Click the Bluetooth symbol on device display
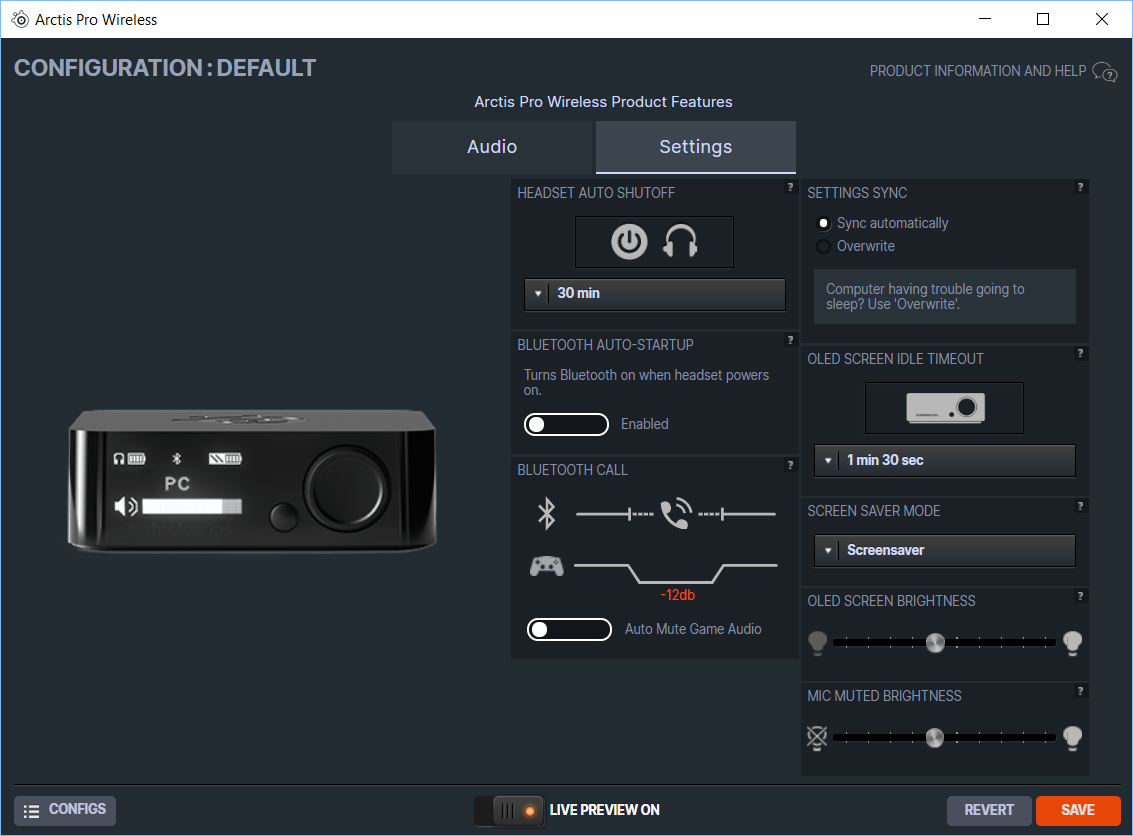This screenshot has height=836, width=1133. pos(177,459)
